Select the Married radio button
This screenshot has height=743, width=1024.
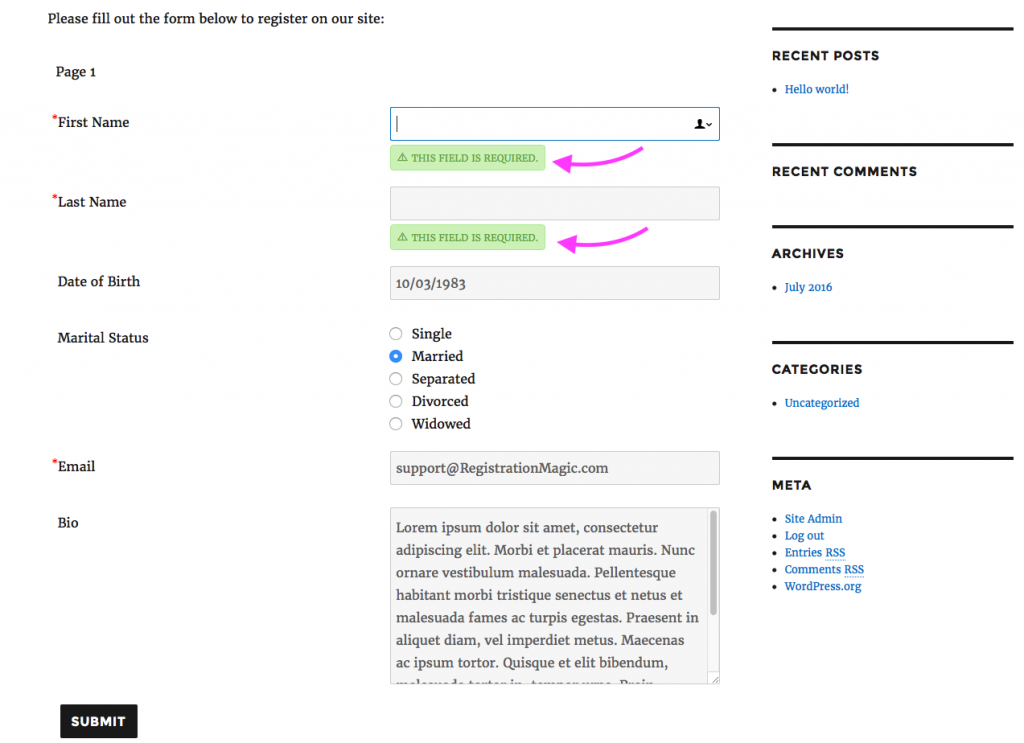click(x=396, y=356)
